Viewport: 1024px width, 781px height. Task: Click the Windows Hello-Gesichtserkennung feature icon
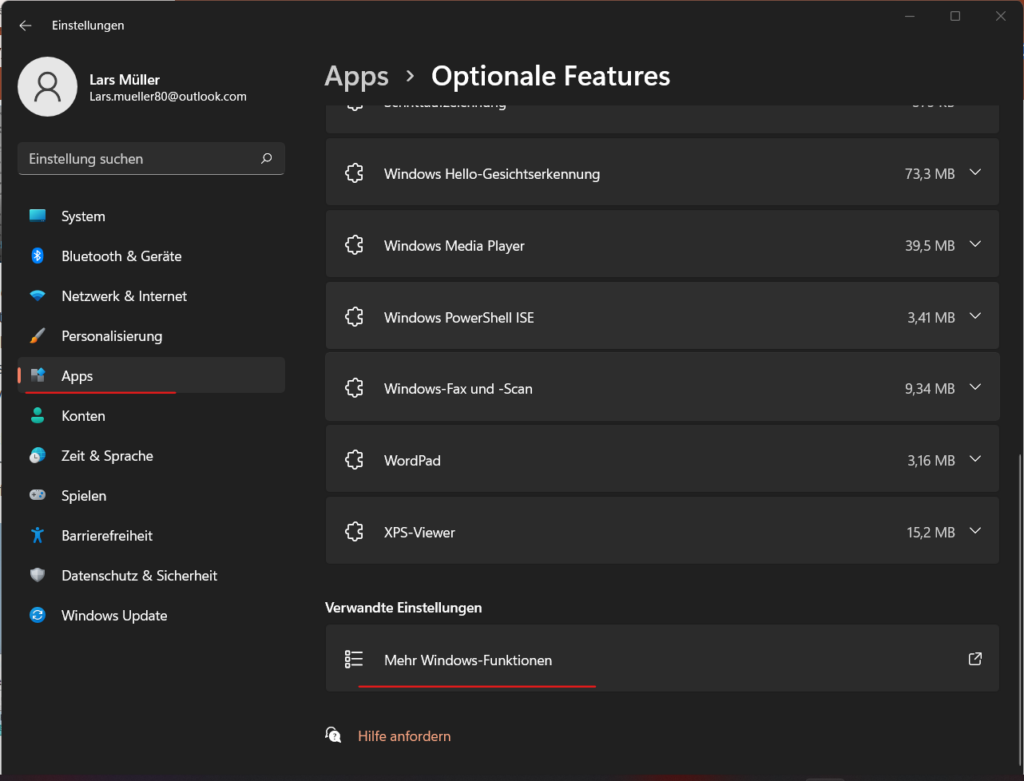(x=354, y=173)
